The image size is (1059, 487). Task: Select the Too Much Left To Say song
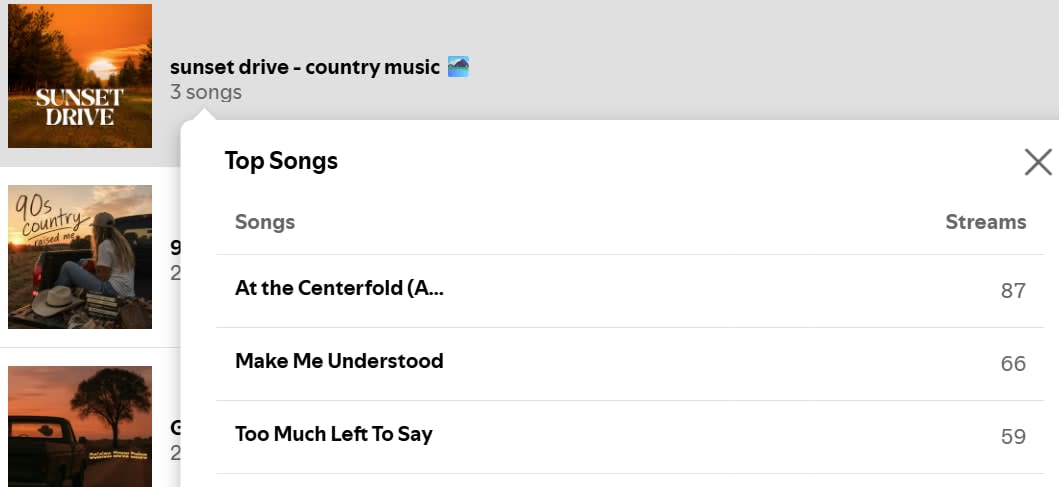tap(334, 434)
